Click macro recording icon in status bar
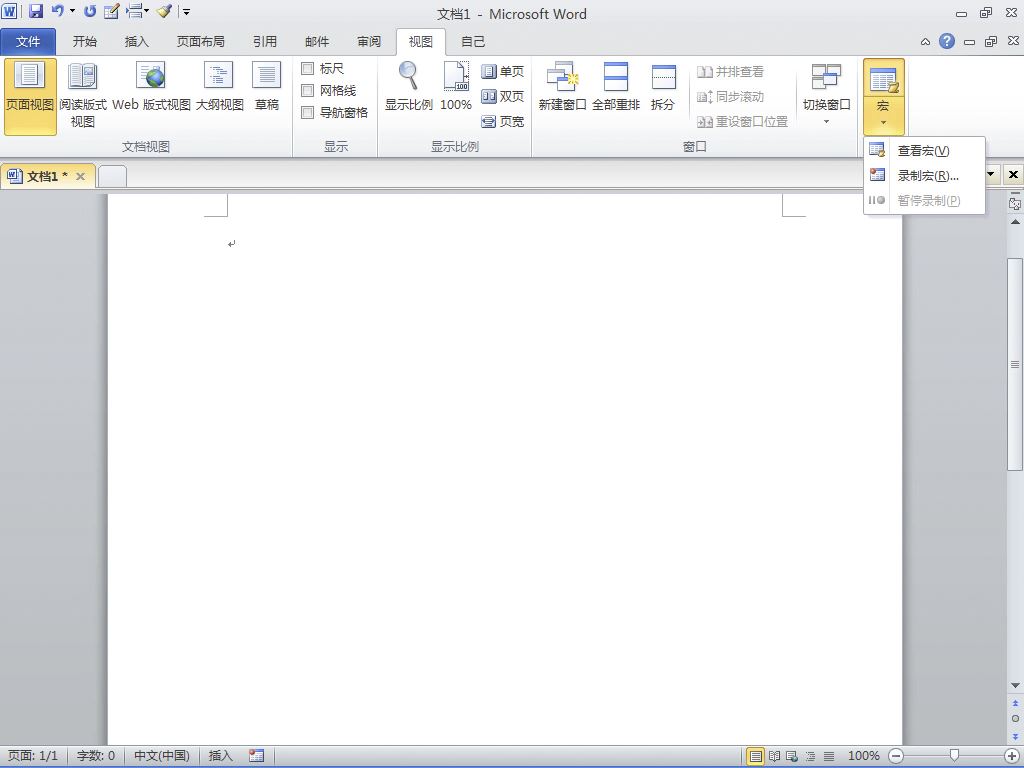This screenshot has height=768, width=1024. point(257,756)
